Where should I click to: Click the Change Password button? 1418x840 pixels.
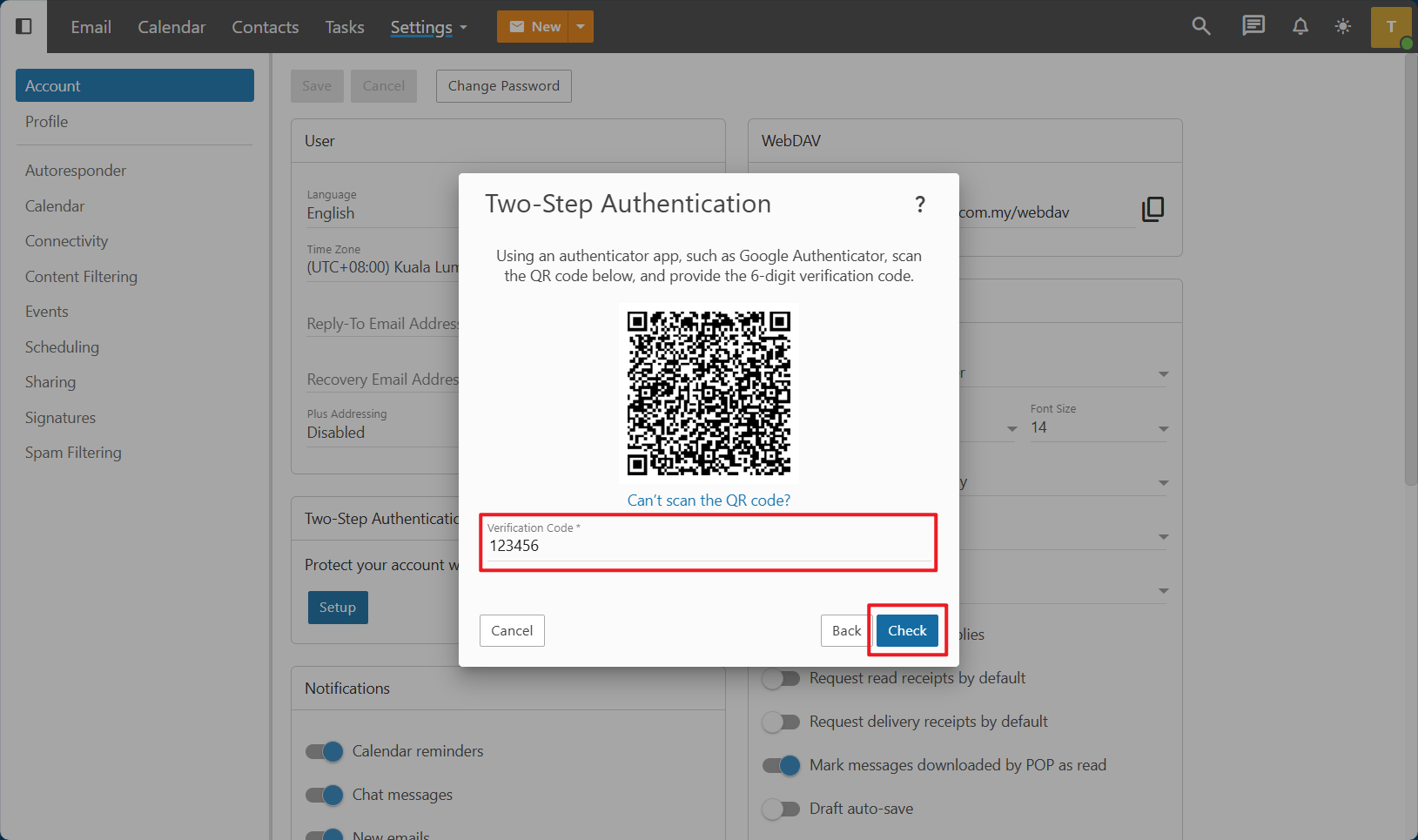coord(504,86)
